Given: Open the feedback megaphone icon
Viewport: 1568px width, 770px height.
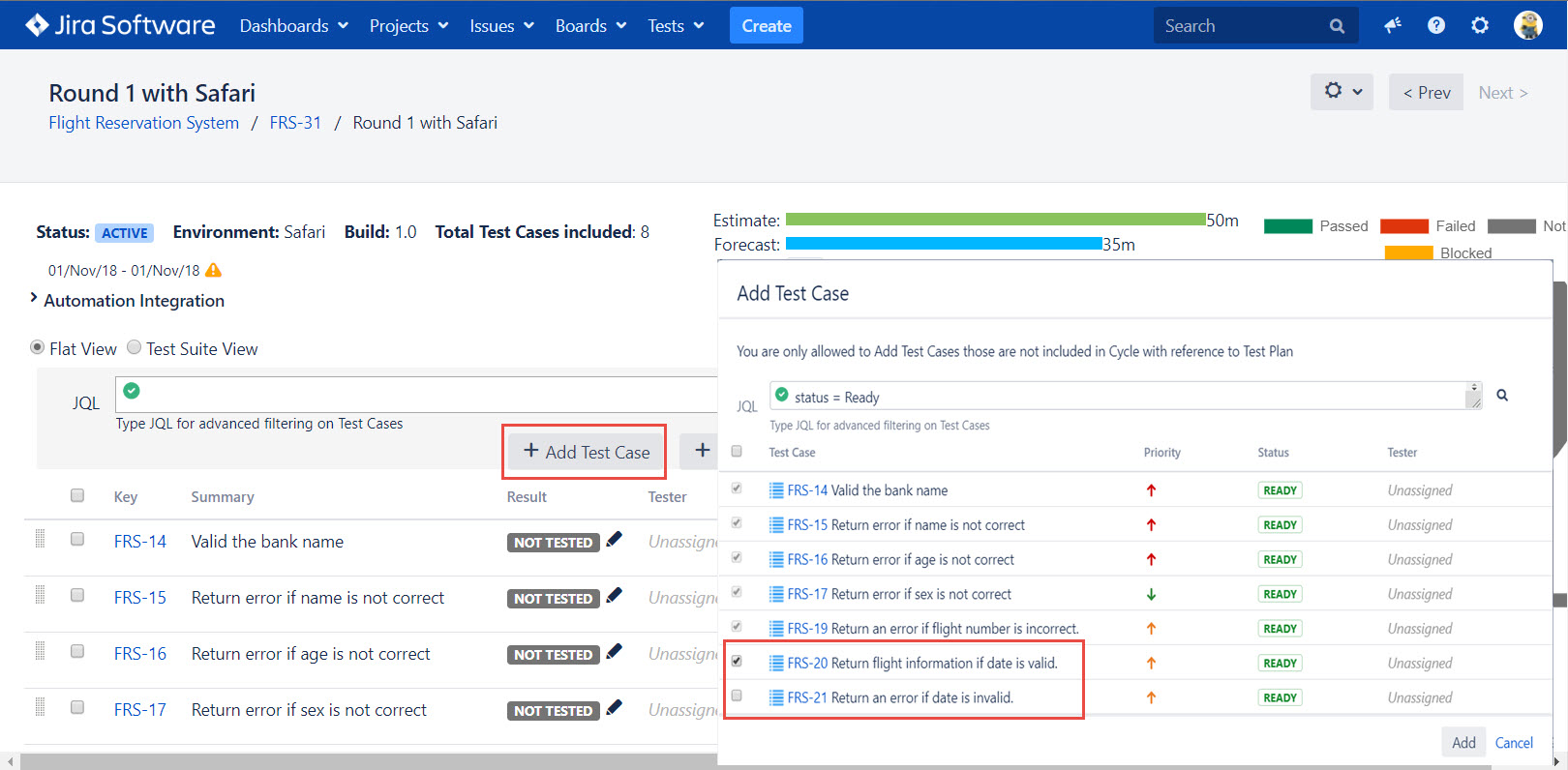Looking at the screenshot, I should (x=1393, y=26).
